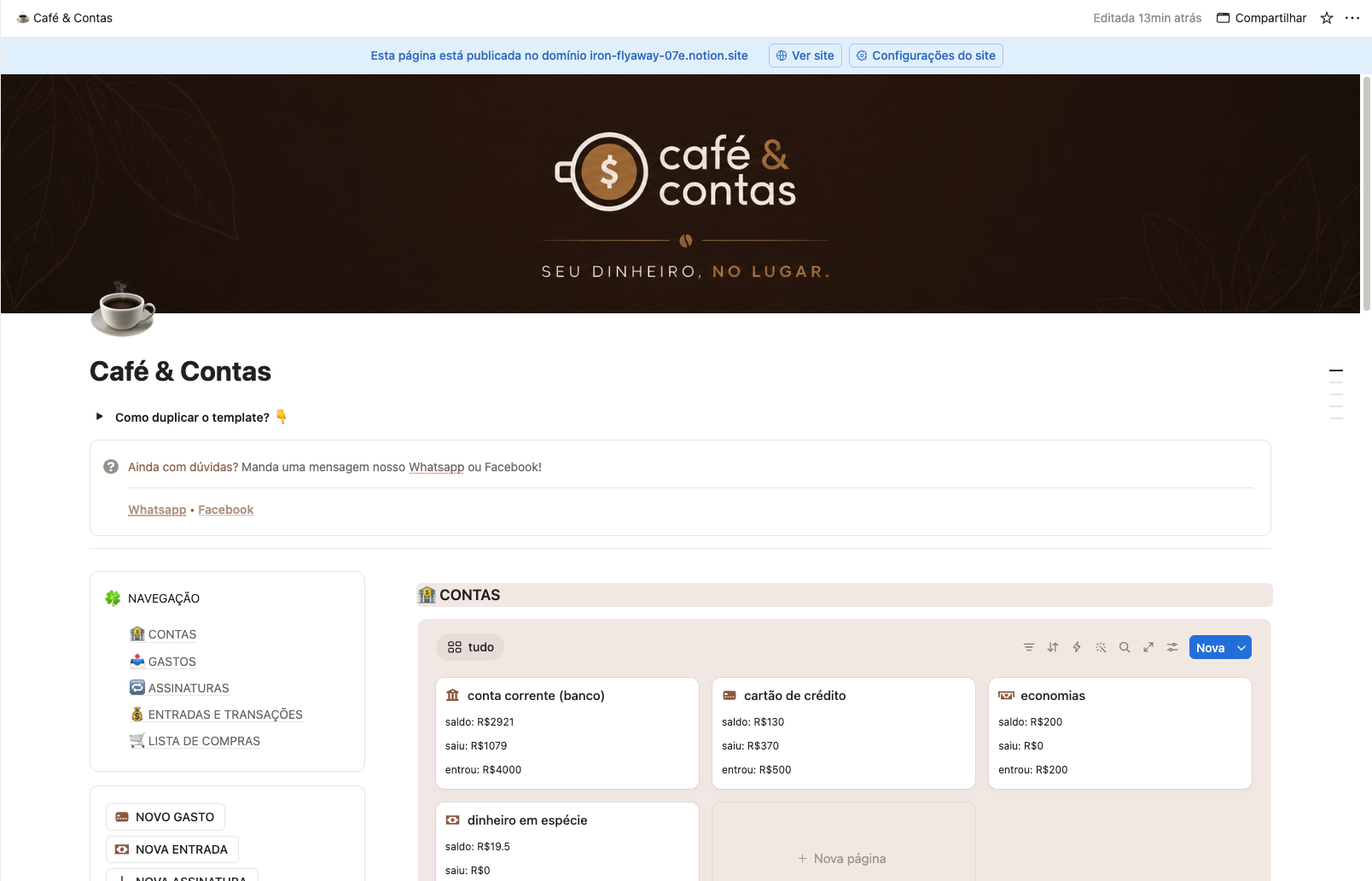This screenshot has width=1372, height=881.
Task: Open the view settings sliders icon
Action: pos(1172,647)
